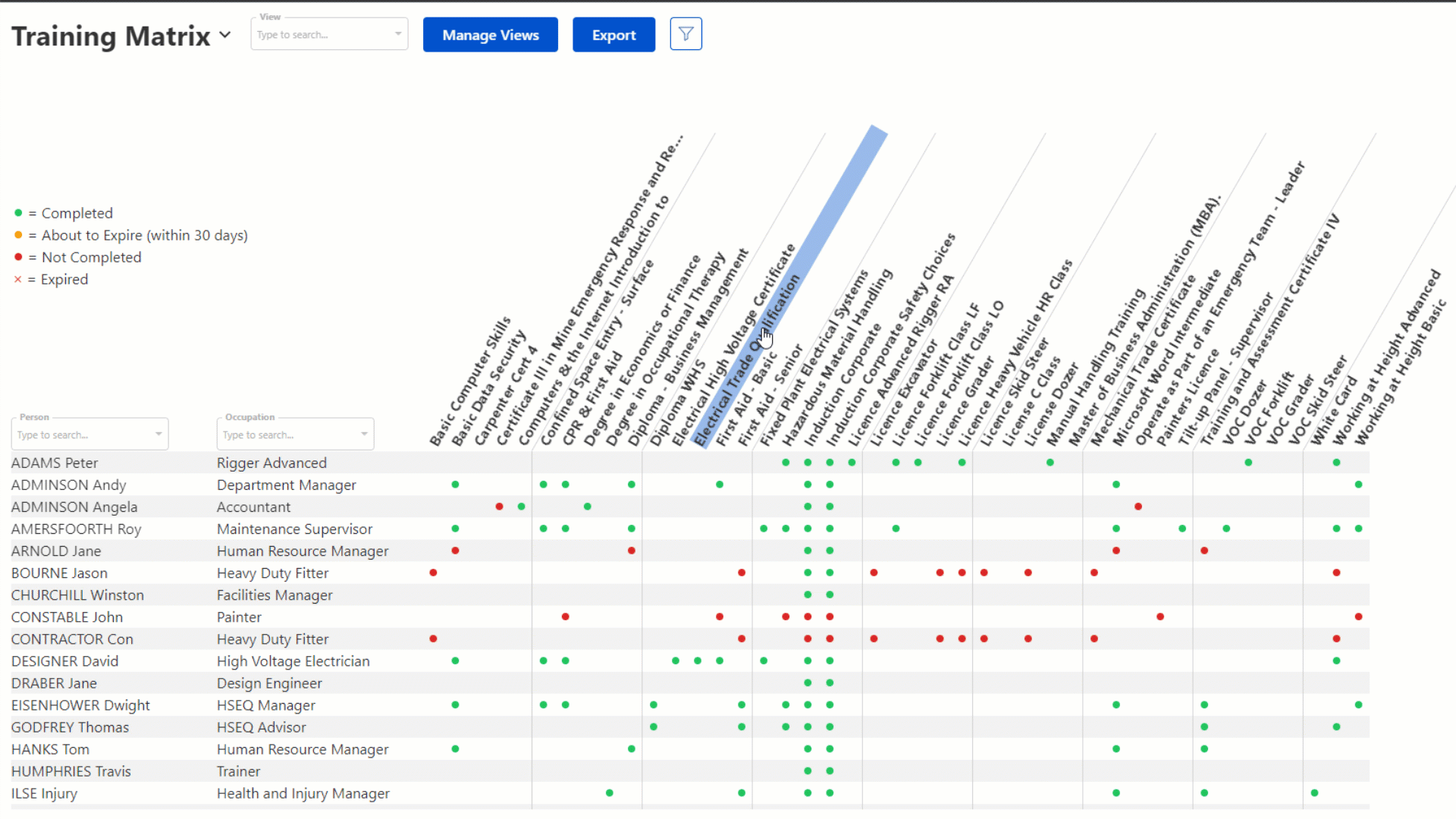The height and width of the screenshot is (819, 1456).
Task: Click the Manage Views button
Action: point(490,34)
